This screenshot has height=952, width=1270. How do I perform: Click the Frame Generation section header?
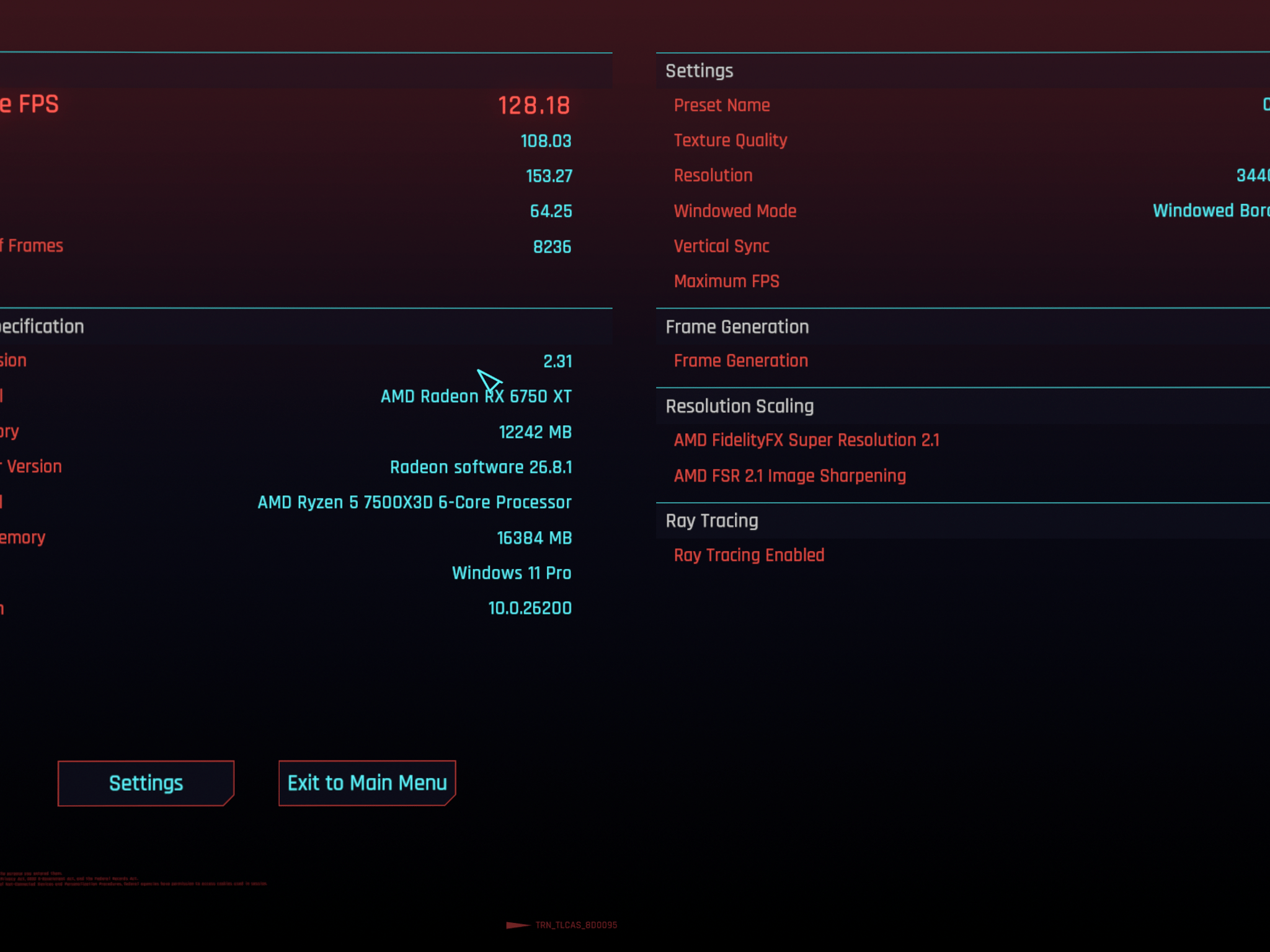737,327
